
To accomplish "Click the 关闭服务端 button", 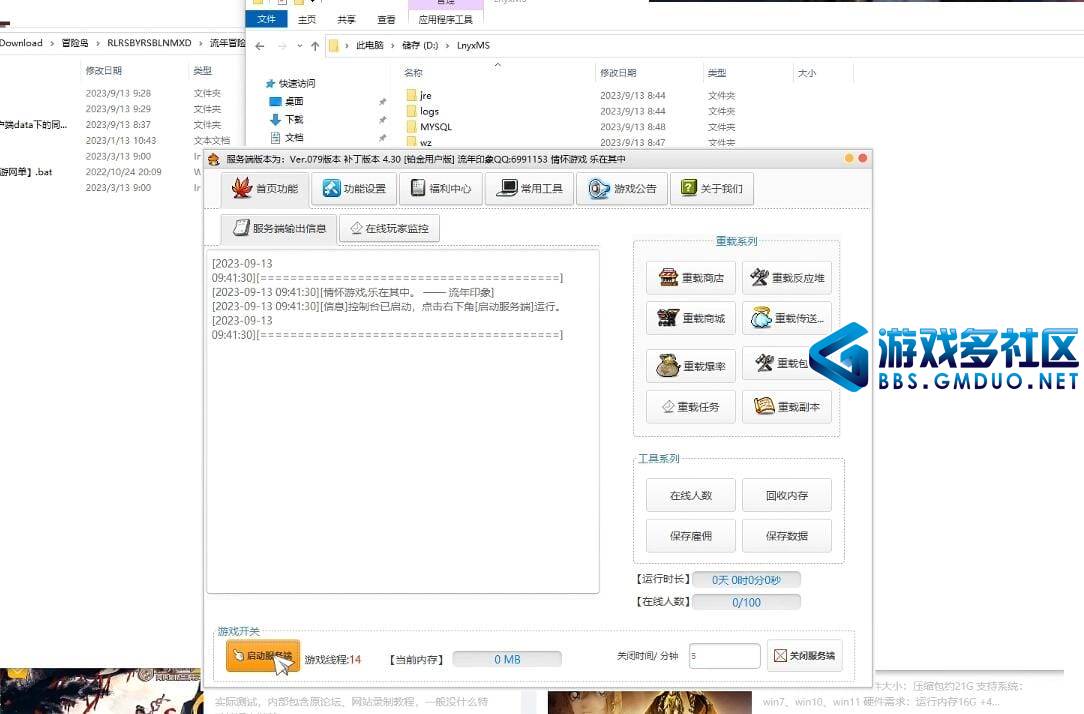I will click(805, 655).
